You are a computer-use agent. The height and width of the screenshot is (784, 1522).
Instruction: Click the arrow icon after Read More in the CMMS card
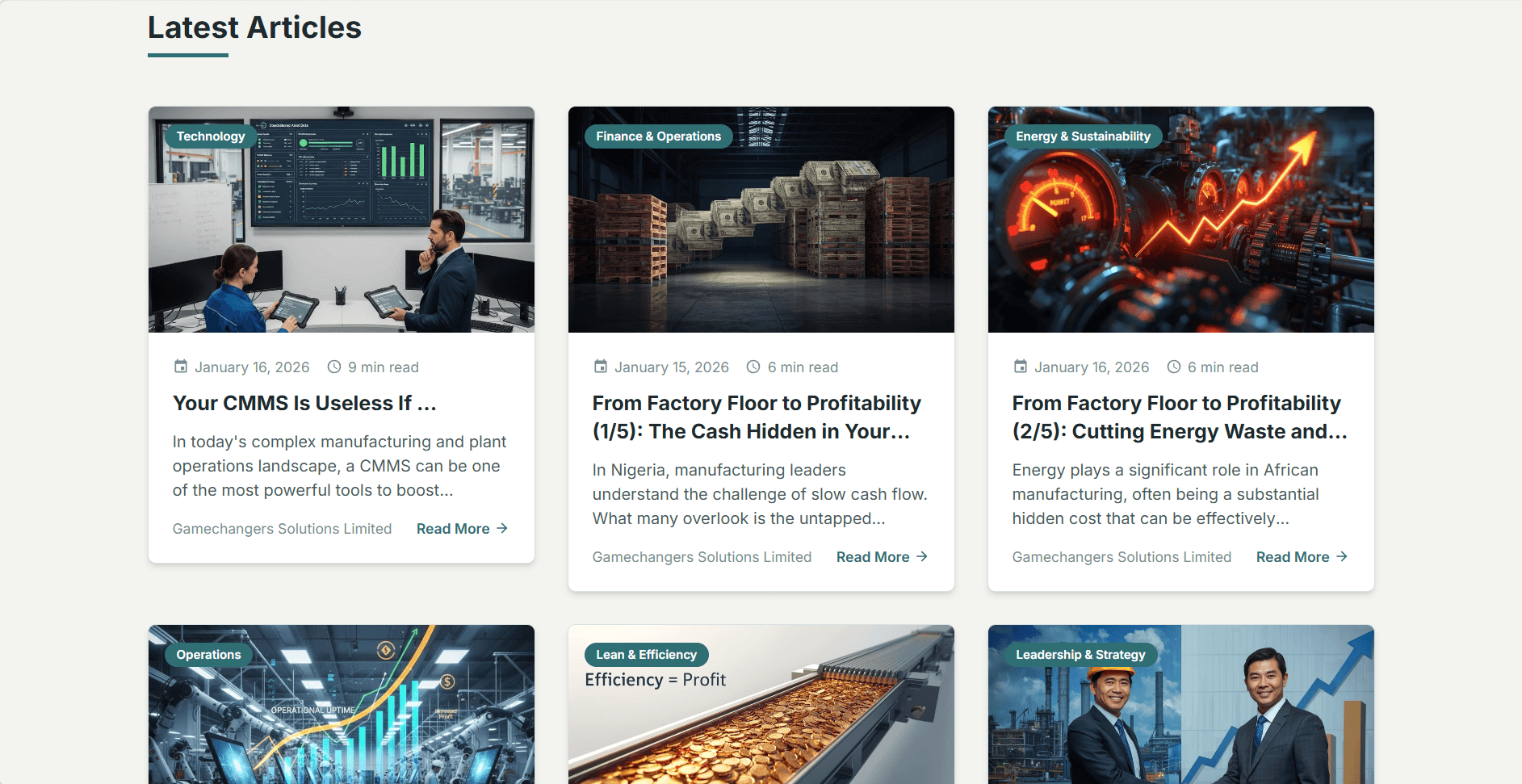click(502, 528)
